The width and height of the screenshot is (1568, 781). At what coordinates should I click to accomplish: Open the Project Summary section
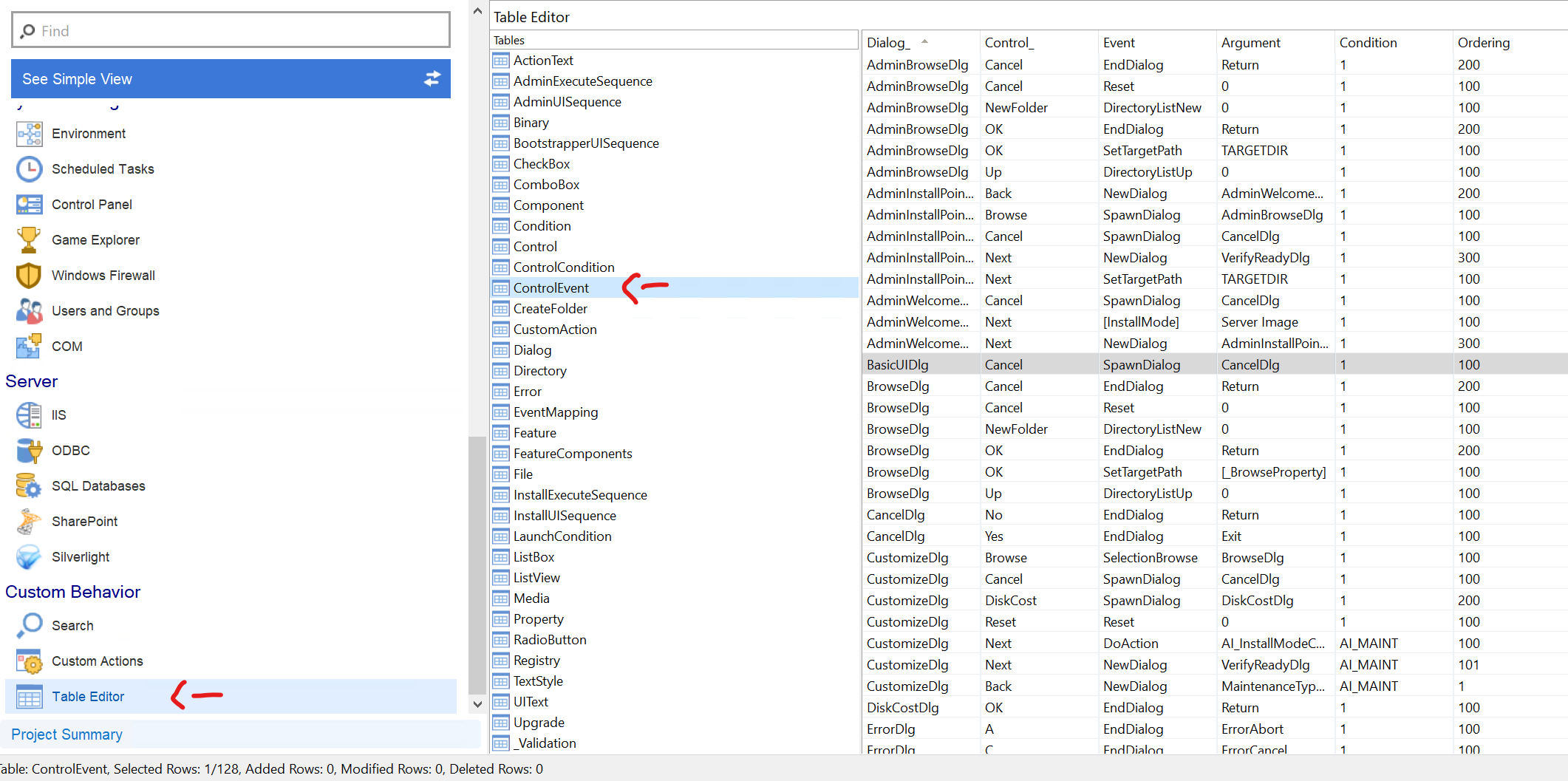(67, 734)
